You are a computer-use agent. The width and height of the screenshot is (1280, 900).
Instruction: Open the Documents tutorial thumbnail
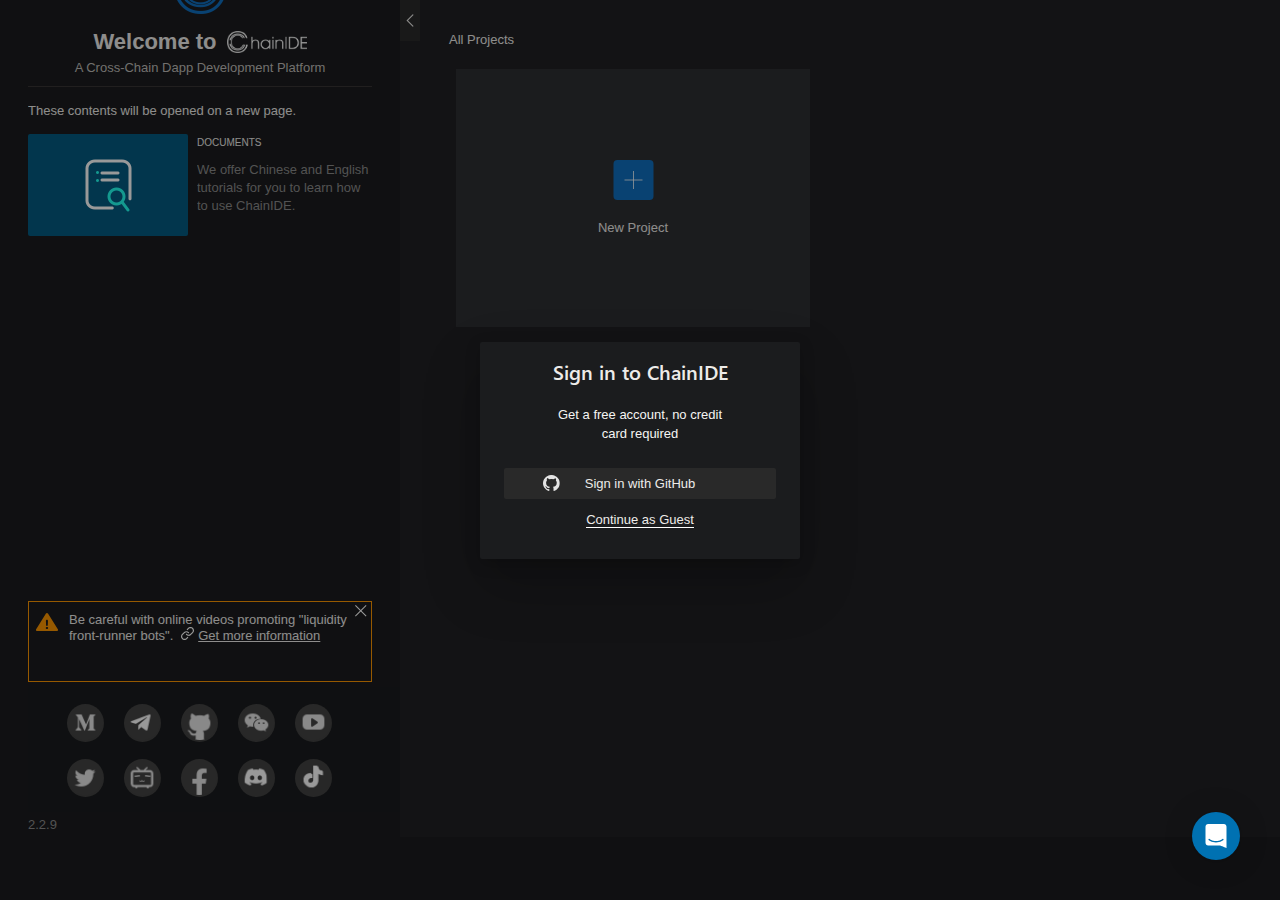(108, 185)
